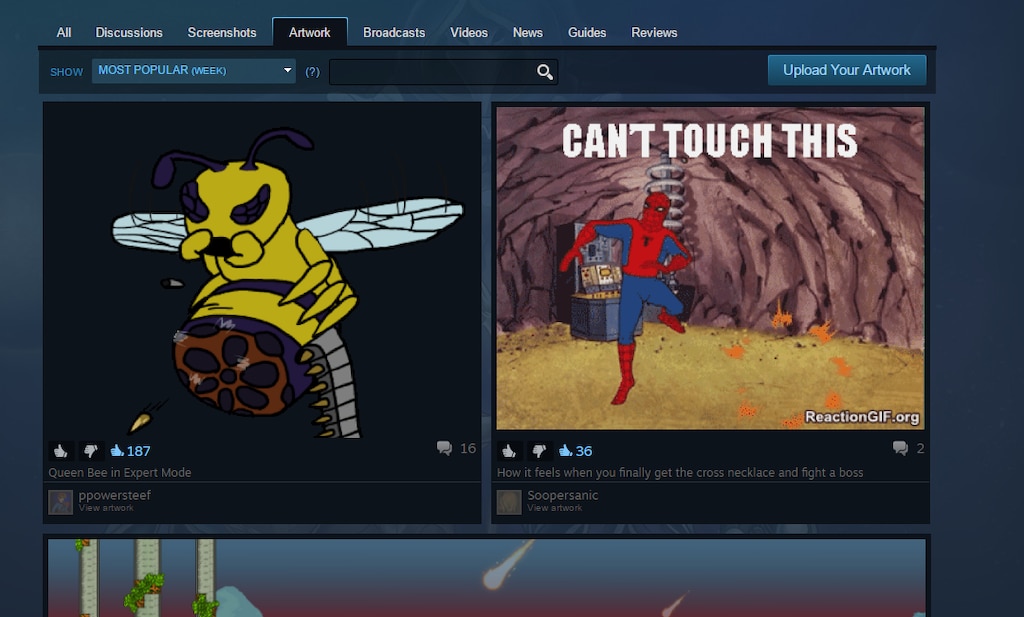1024x617 pixels.
Task: Click Upload Your Artwork button
Action: click(x=847, y=70)
